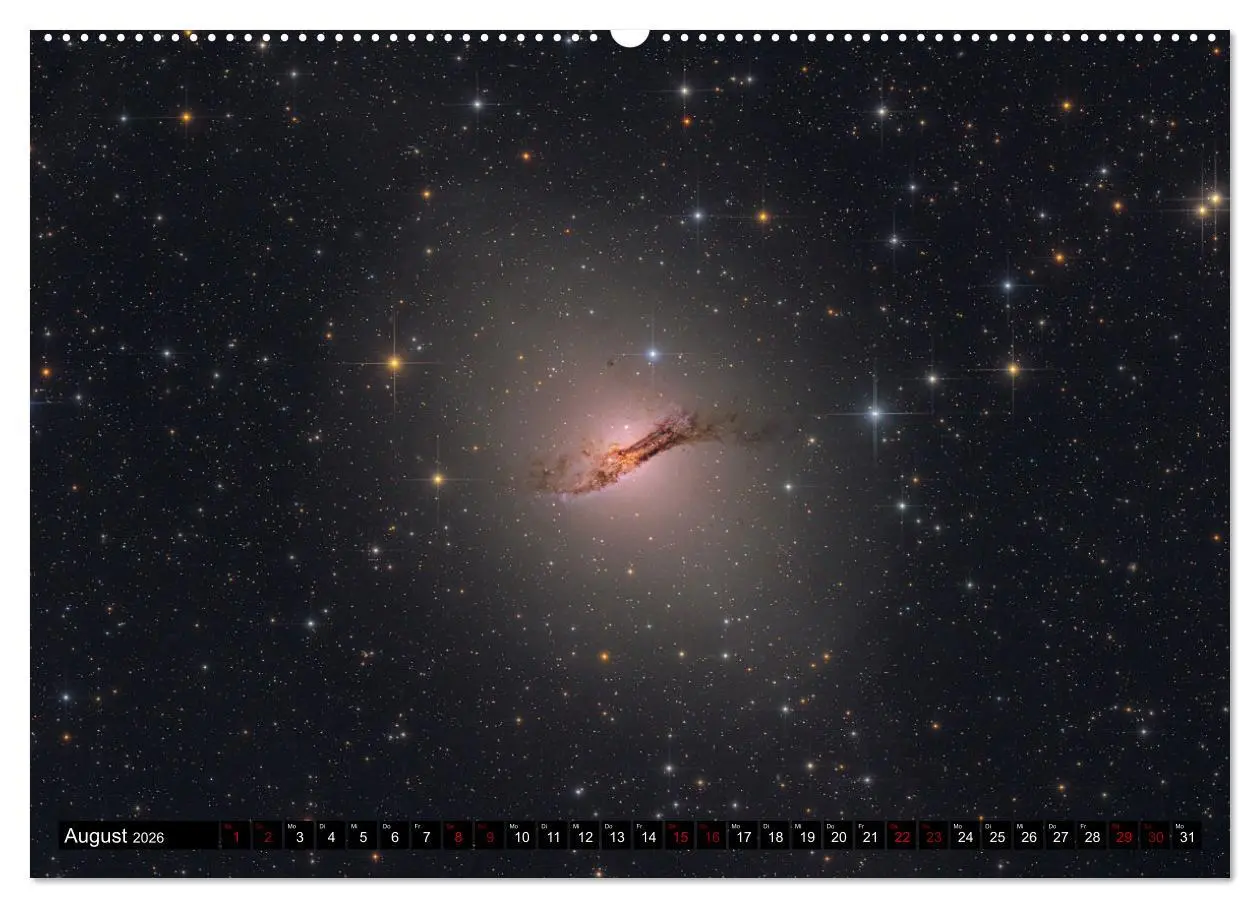Screen dimensions: 1260x908
Task: Select day 14 in the calendar strip
Action: click(x=648, y=836)
